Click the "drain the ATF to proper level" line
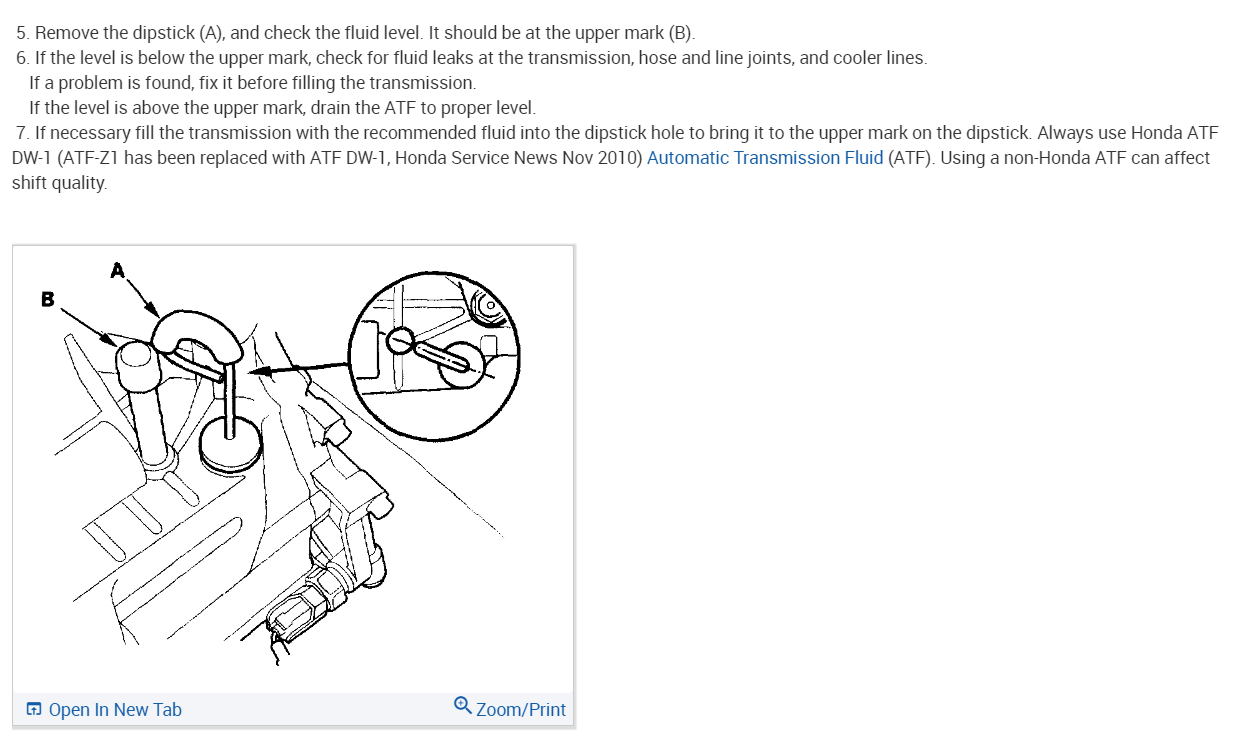The image size is (1233, 745). [283, 108]
